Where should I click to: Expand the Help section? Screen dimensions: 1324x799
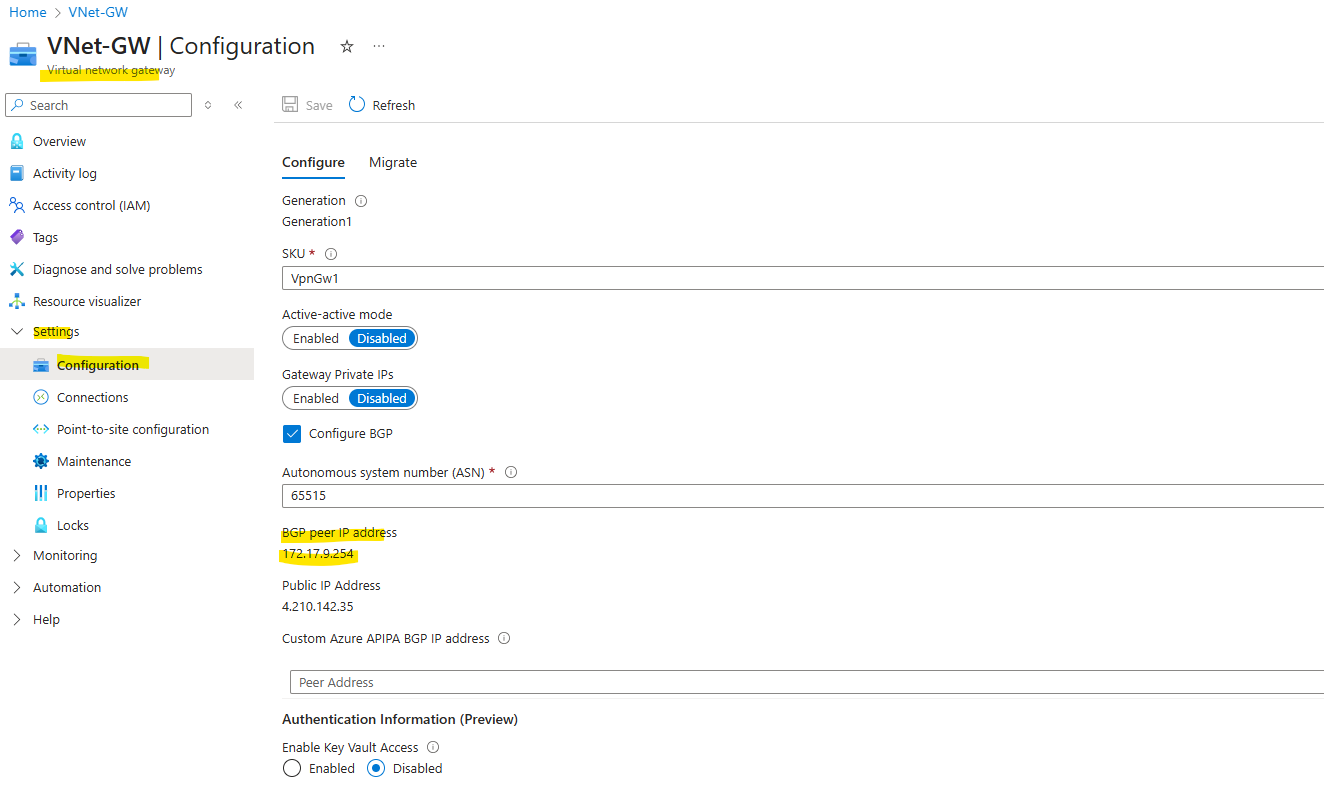coord(16,620)
